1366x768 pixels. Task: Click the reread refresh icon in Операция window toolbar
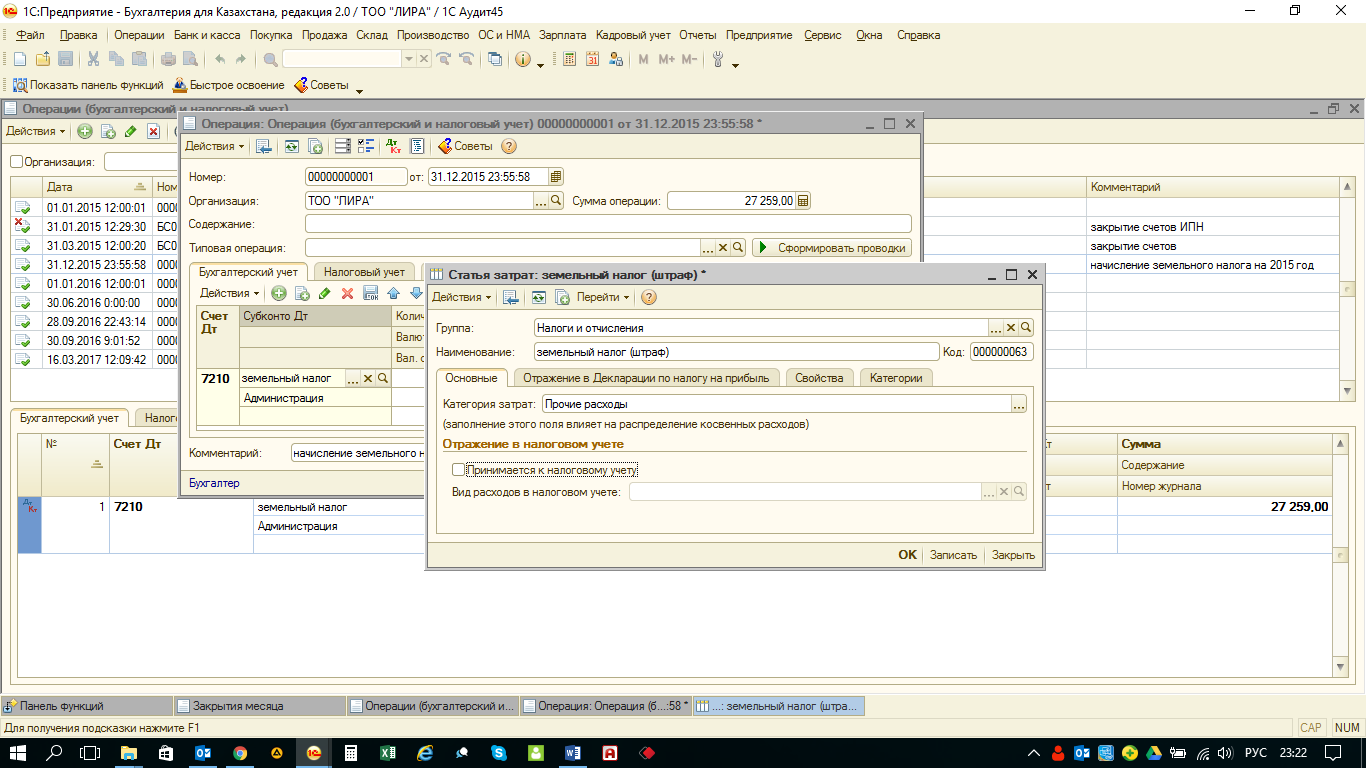(x=291, y=146)
